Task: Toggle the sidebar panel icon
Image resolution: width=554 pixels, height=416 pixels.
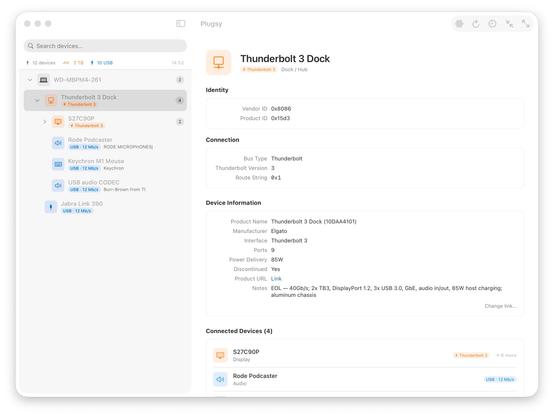Action: [181, 24]
